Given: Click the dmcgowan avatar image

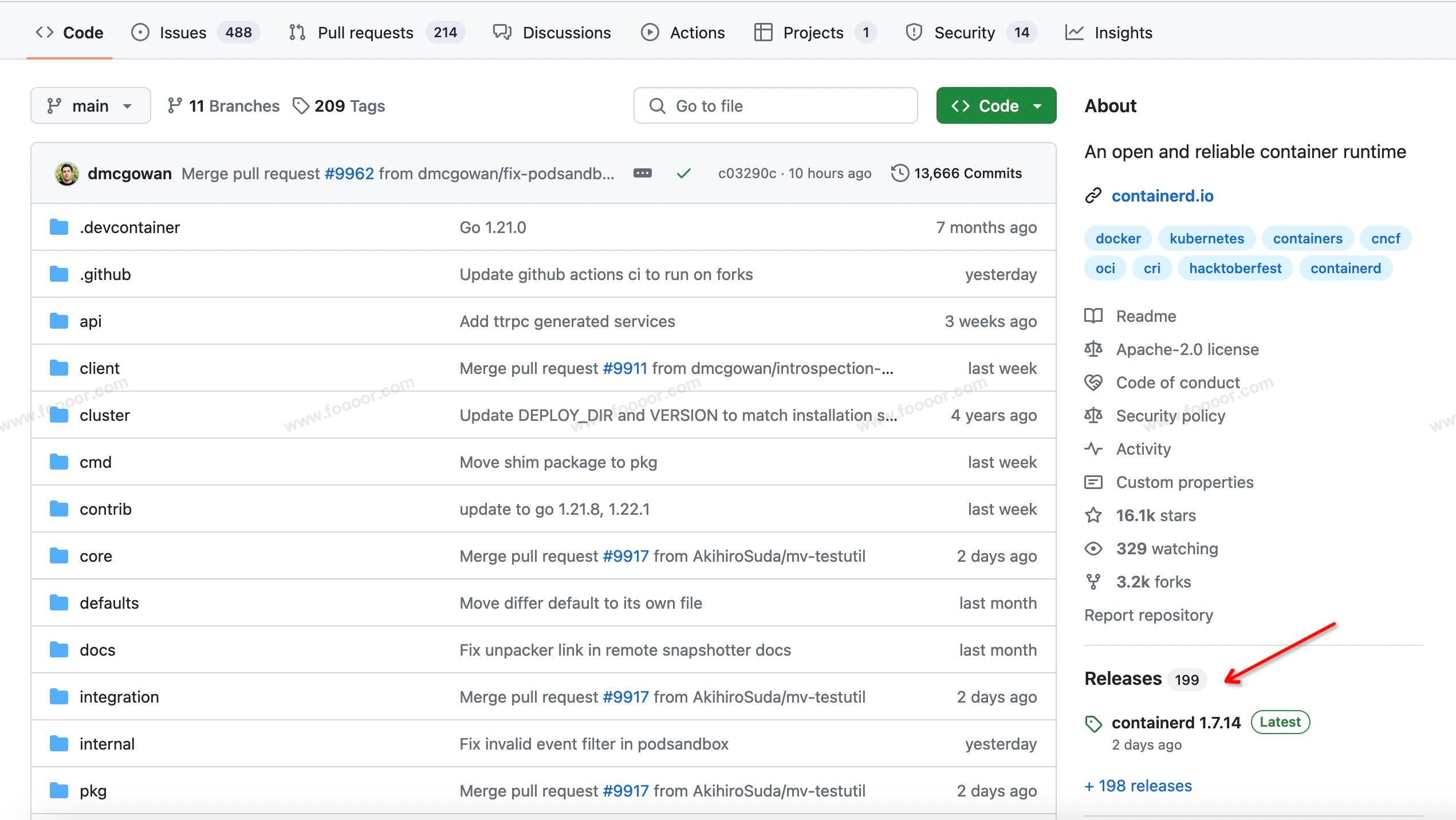Looking at the screenshot, I should pos(66,174).
